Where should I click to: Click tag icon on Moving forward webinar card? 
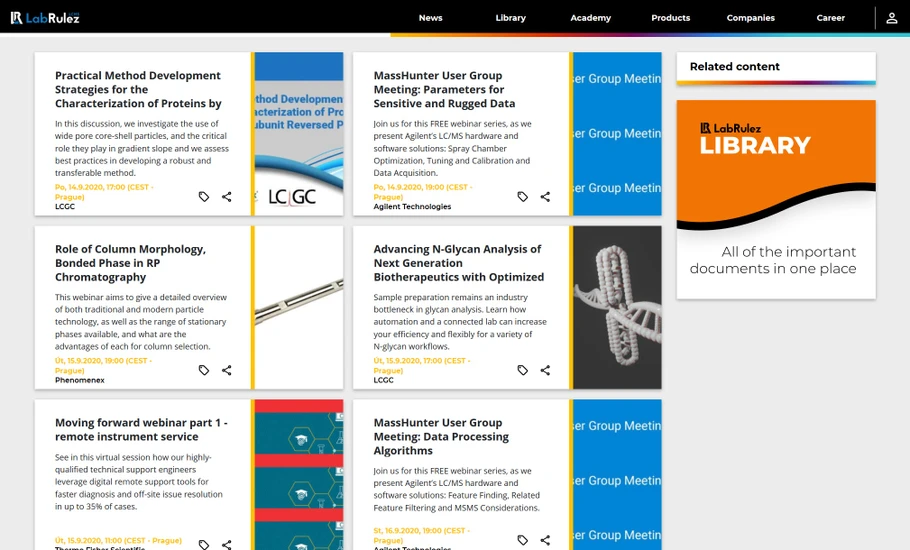point(204,544)
